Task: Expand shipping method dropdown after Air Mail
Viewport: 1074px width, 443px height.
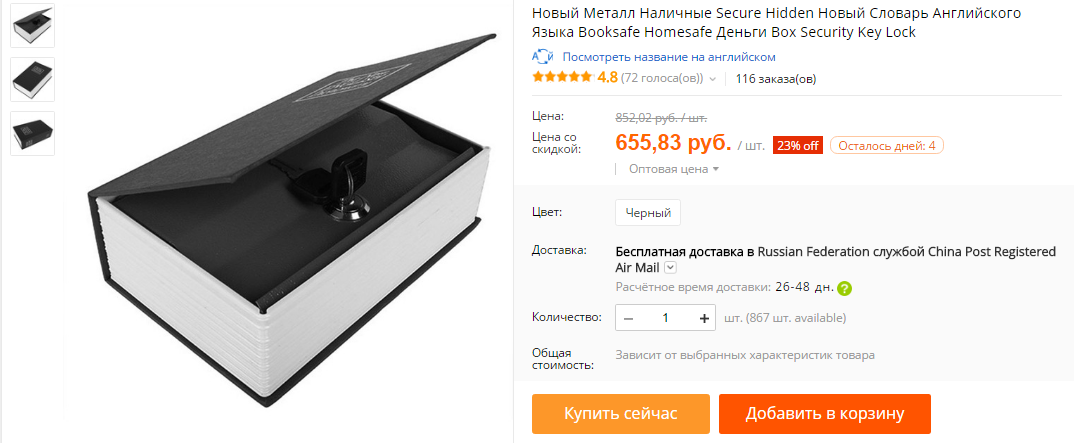Action: [x=671, y=268]
